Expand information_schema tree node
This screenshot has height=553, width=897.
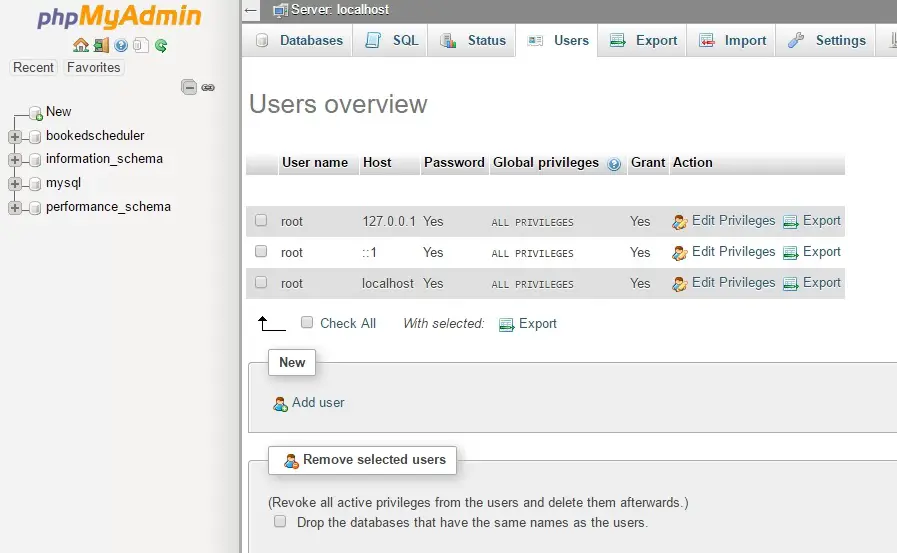[15, 160]
